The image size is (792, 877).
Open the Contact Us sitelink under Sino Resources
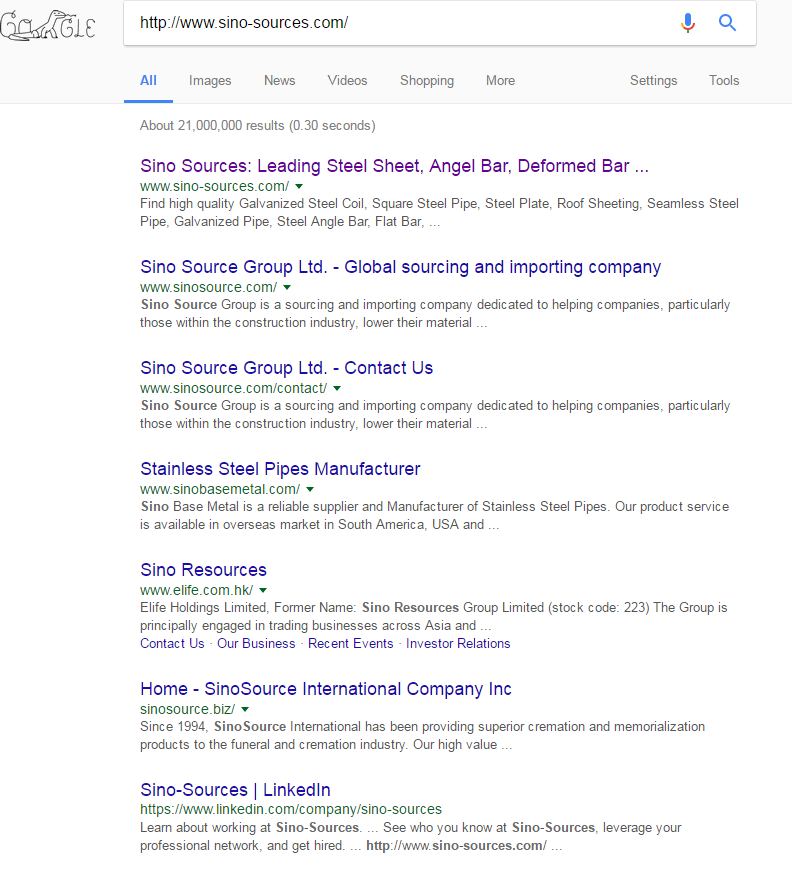172,644
